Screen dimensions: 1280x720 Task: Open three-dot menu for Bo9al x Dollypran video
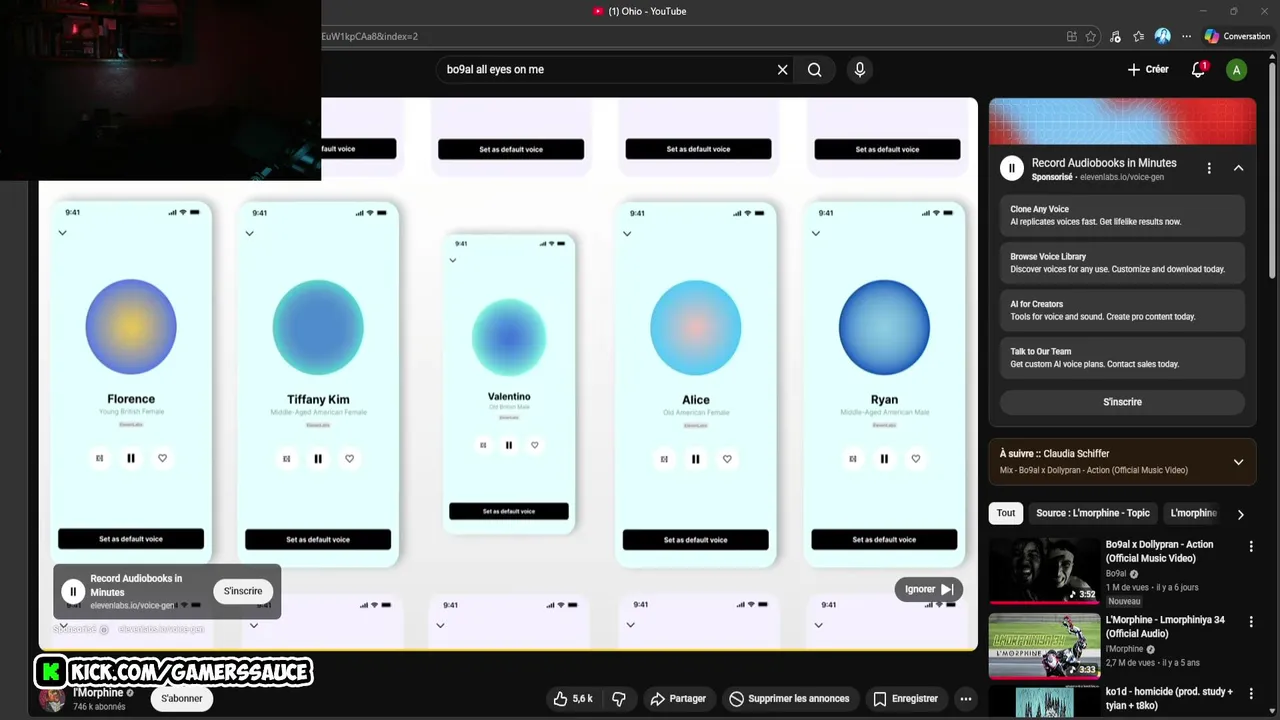pyautogui.click(x=1251, y=547)
